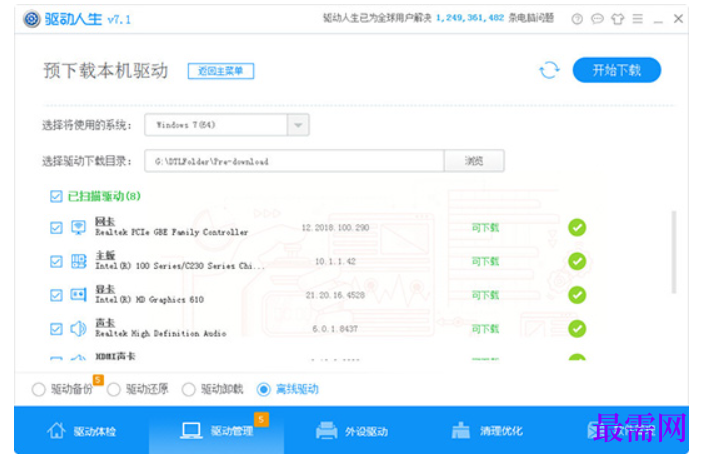Switch to the 驱动体检 tab

coord(81,431)
